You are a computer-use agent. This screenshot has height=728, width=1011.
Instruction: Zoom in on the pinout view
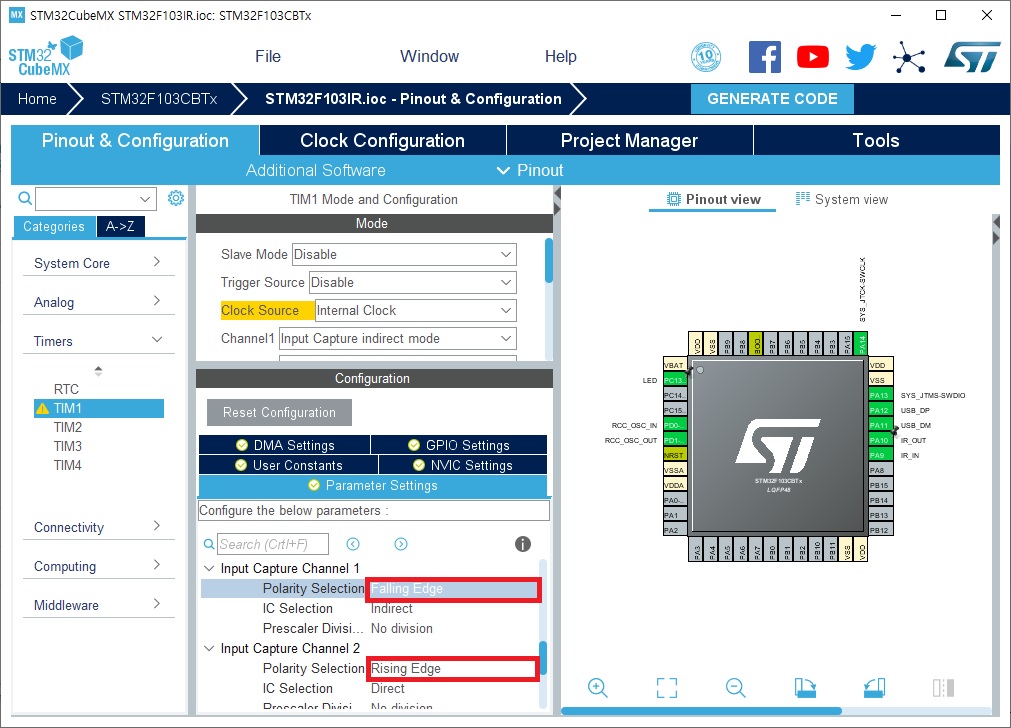598,687
